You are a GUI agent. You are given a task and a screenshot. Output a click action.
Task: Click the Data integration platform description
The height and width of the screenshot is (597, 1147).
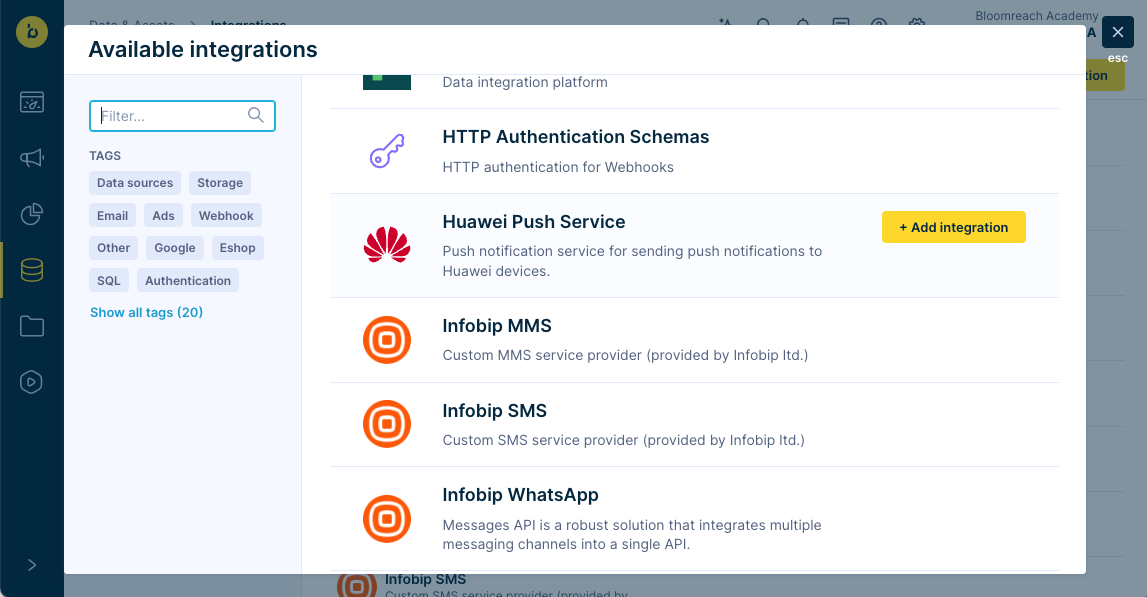(x=525, y=82)
